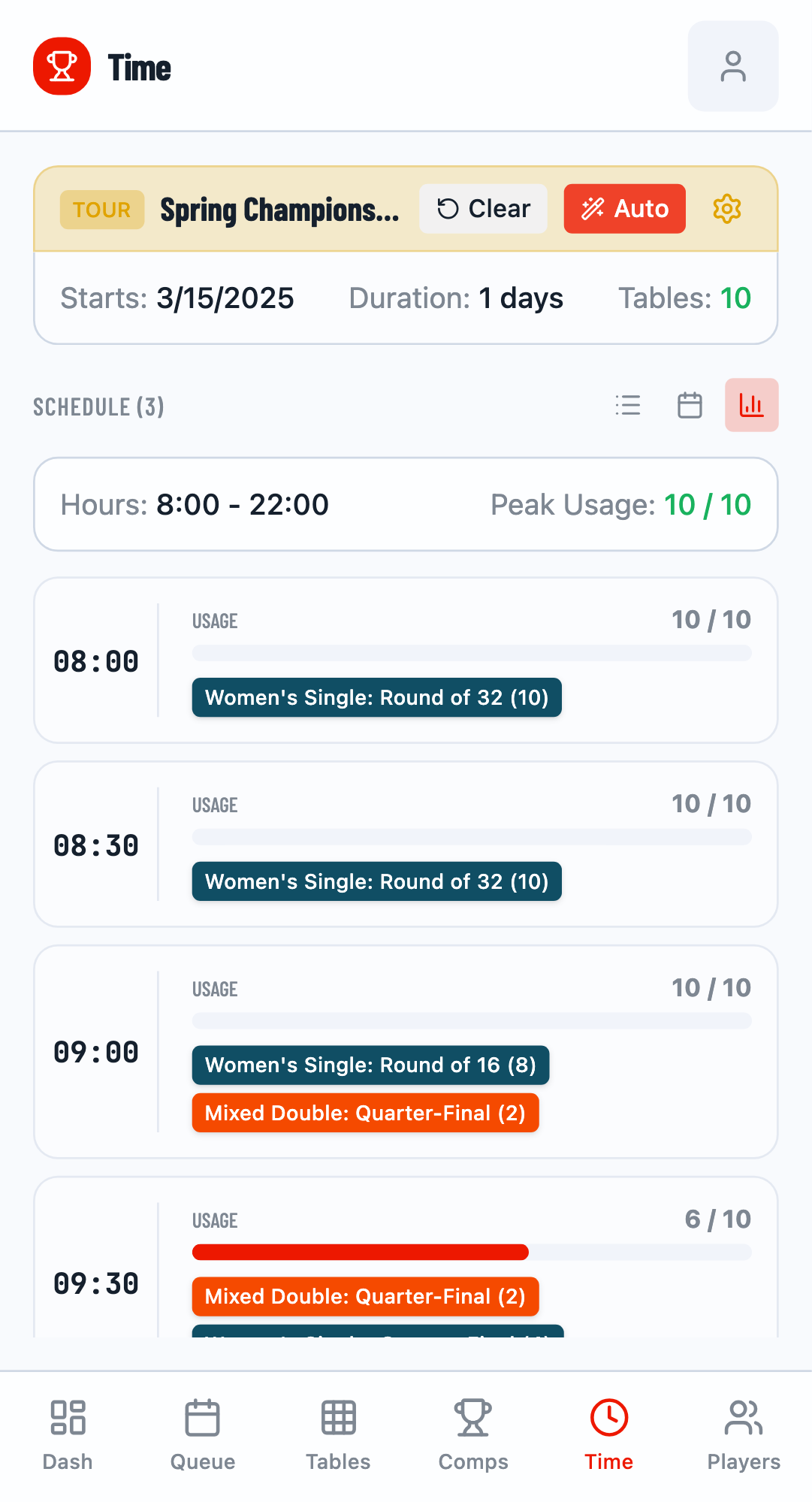The height and width of the screenshot is (1502, 812).
Task: Select the Mixed Double Quarter-Final event pill
Action: [366, 1113]
